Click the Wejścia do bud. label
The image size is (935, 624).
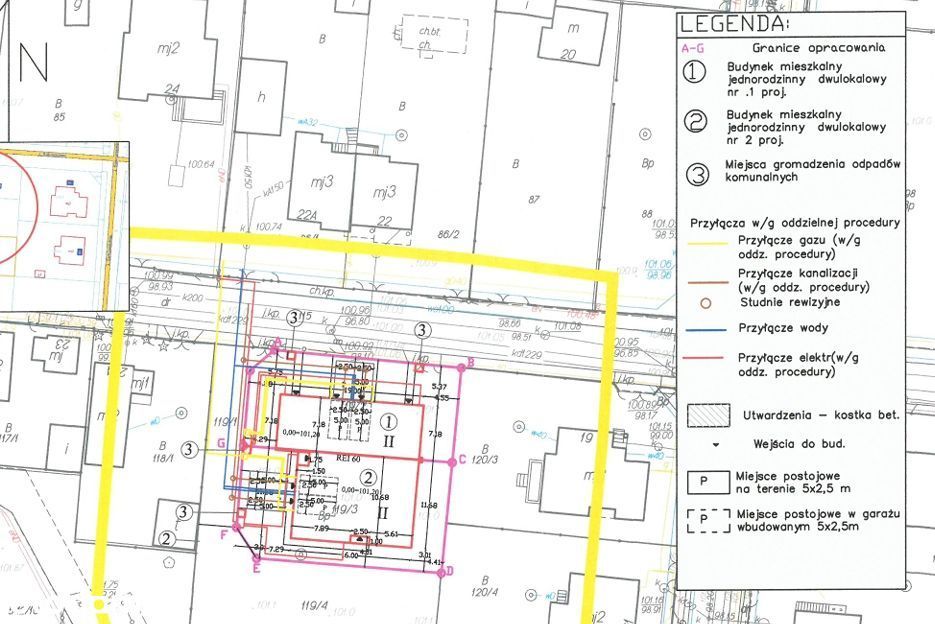click(x=799, y=444)
